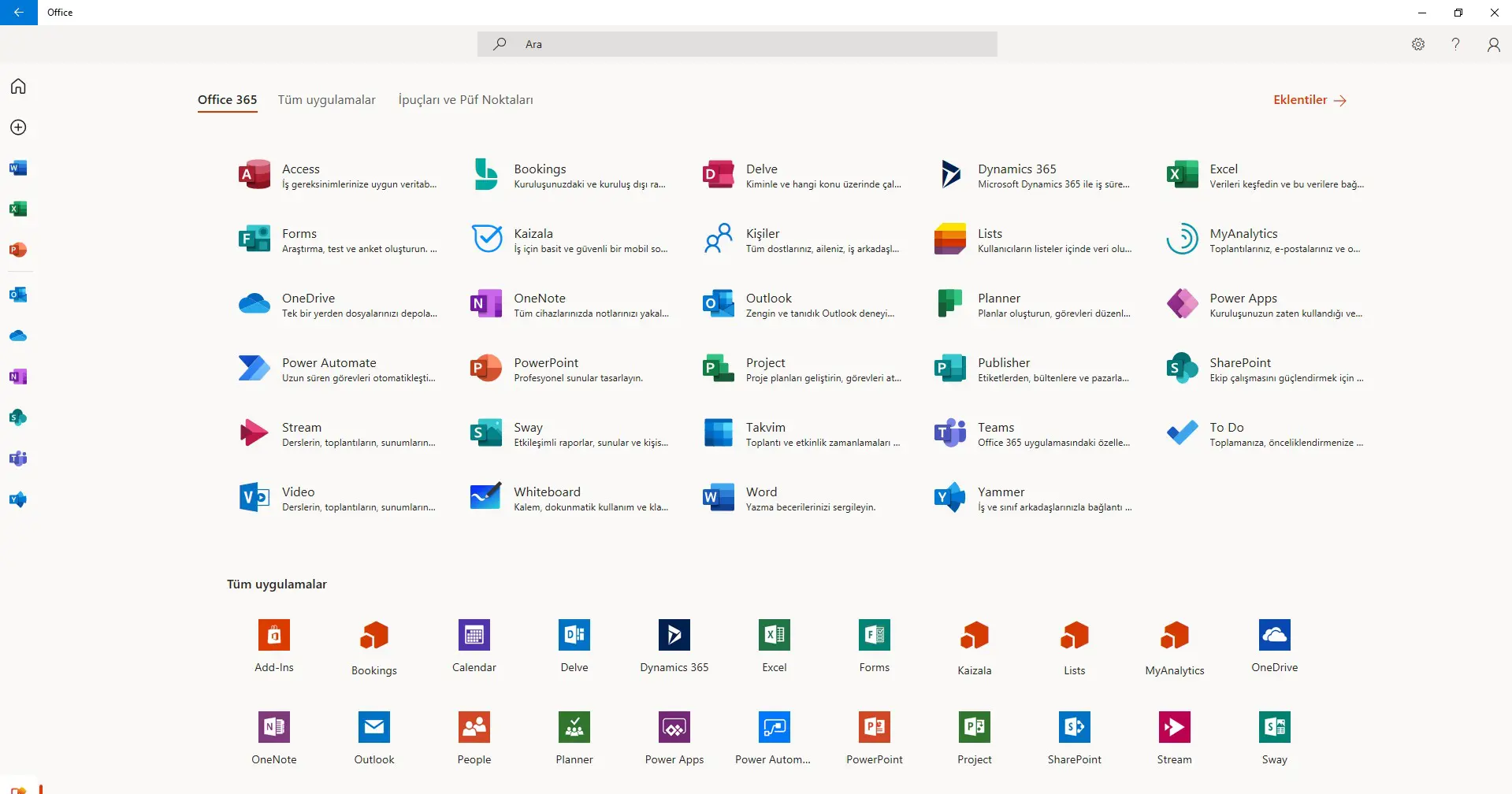Select the İpuçları ve Püf Noktaları tab
This screenshot has height=794, width=1512.
pos(465,100)
